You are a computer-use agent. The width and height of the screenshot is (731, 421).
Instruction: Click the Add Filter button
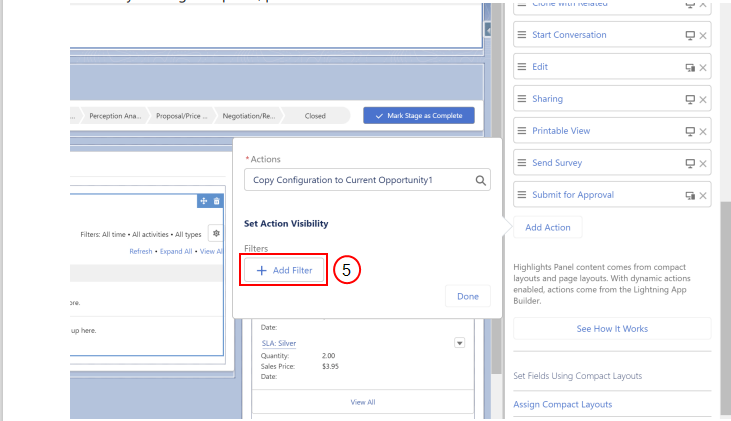[x=284, y=270]
